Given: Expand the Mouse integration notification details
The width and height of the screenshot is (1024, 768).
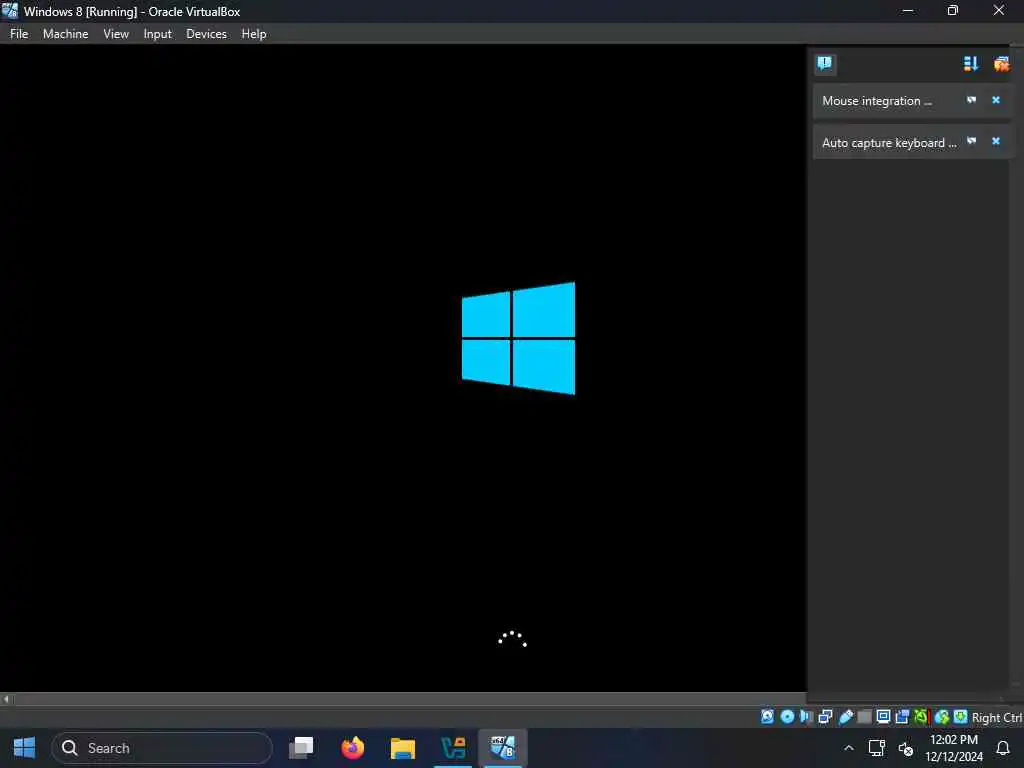Looking at the screenshot, I should tap(971, 100).
